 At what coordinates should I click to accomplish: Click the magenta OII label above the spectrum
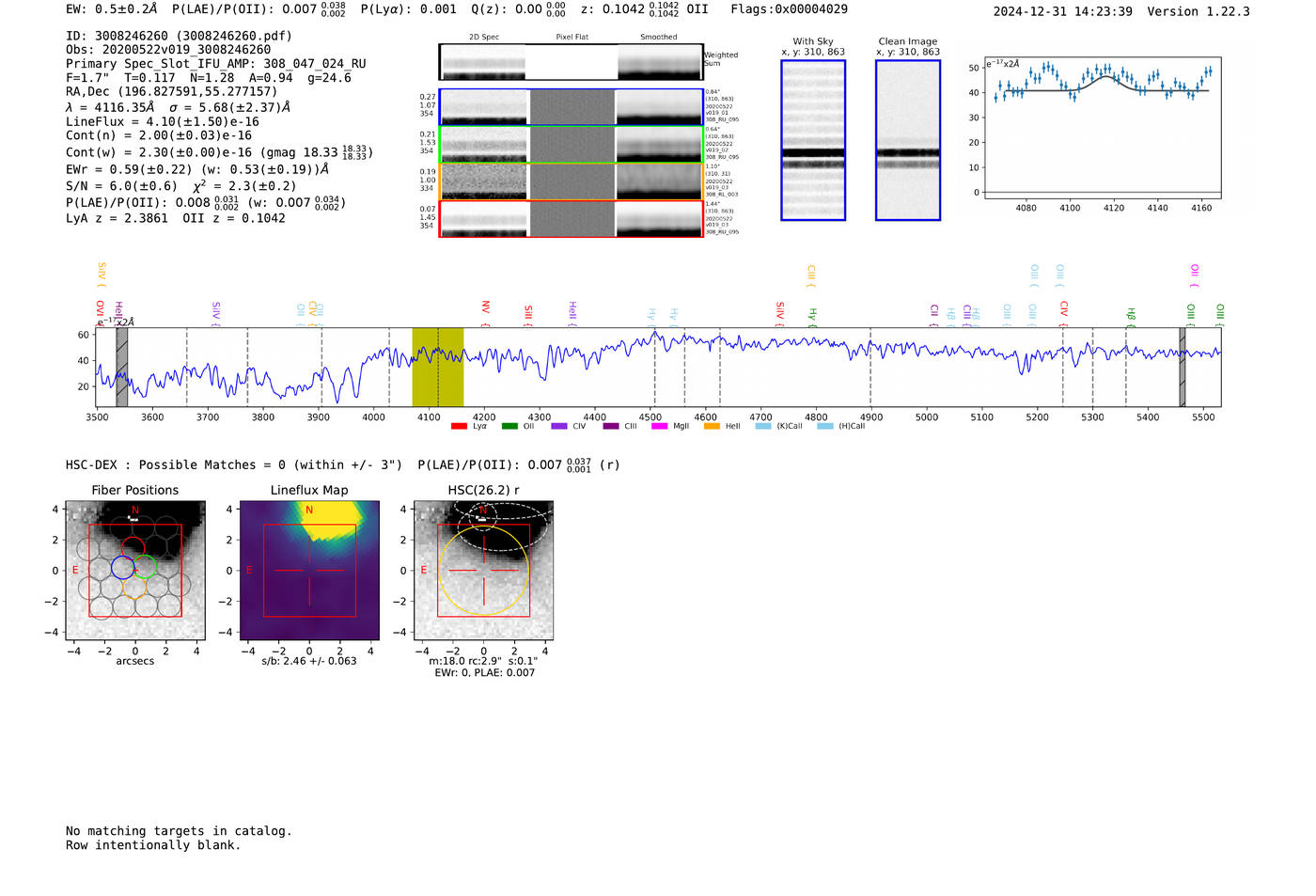click(1195, 275)
